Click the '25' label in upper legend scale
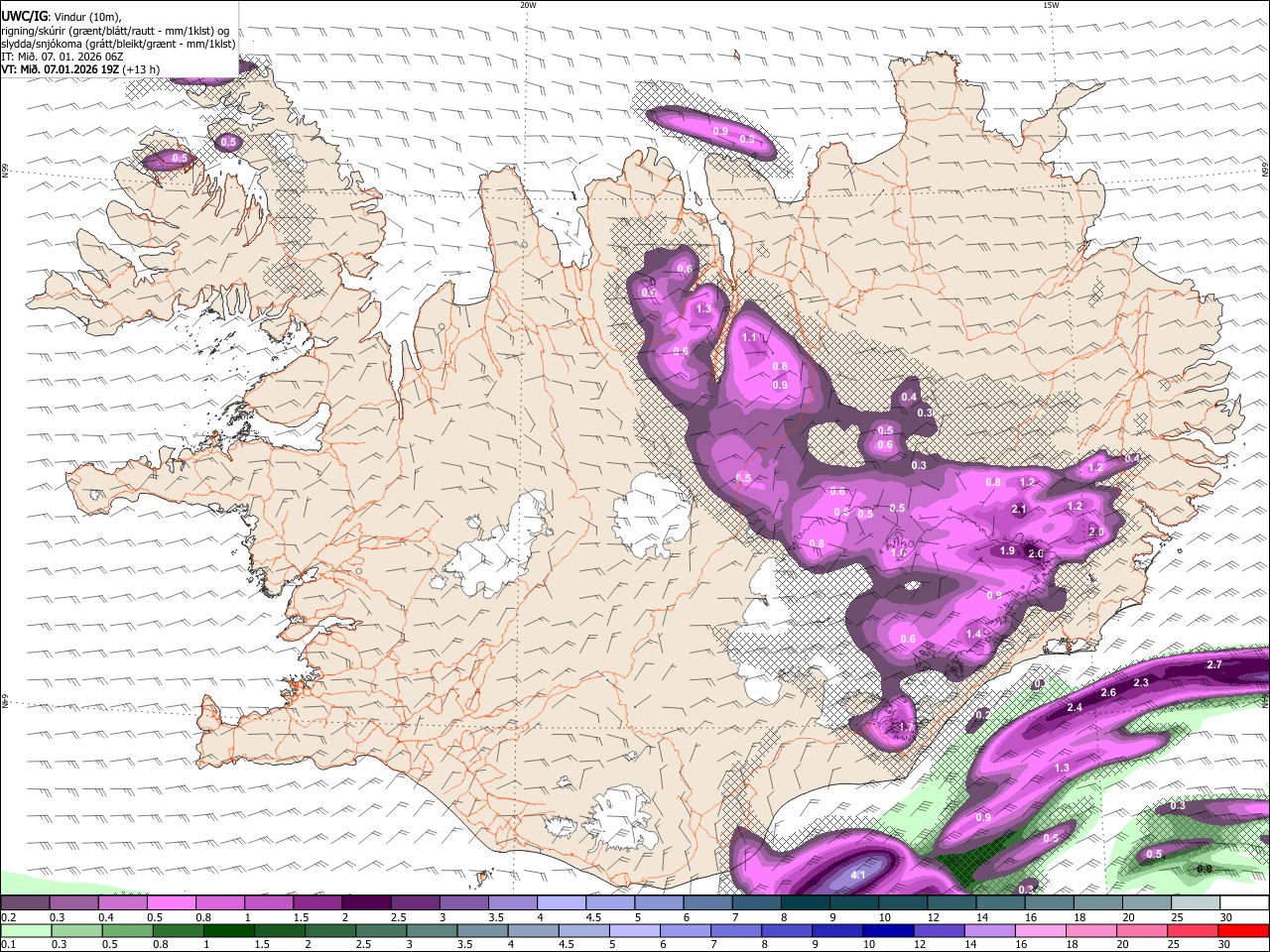Viewport: 1270px width, 952px height. click(x=1177, y=917)
